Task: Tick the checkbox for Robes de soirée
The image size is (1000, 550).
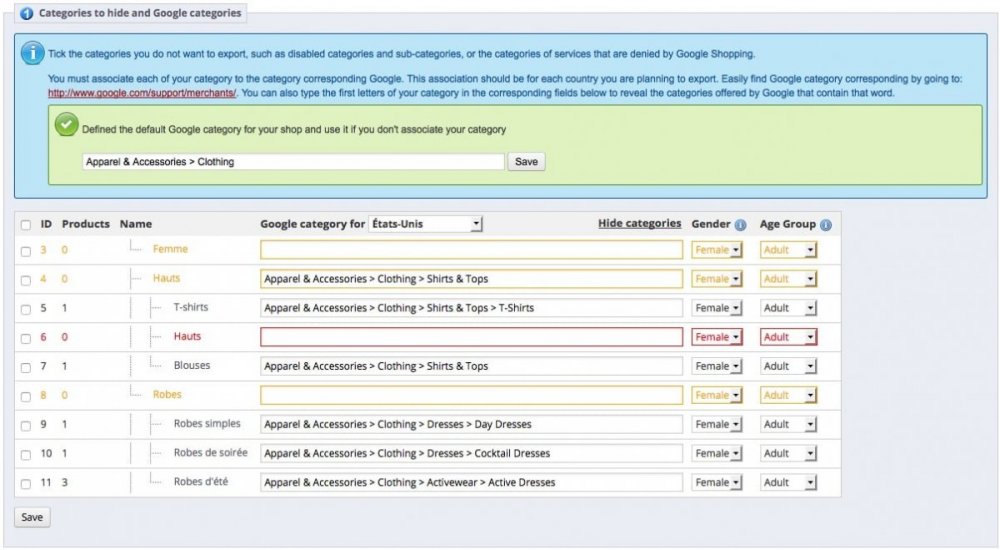Action: 26,454
